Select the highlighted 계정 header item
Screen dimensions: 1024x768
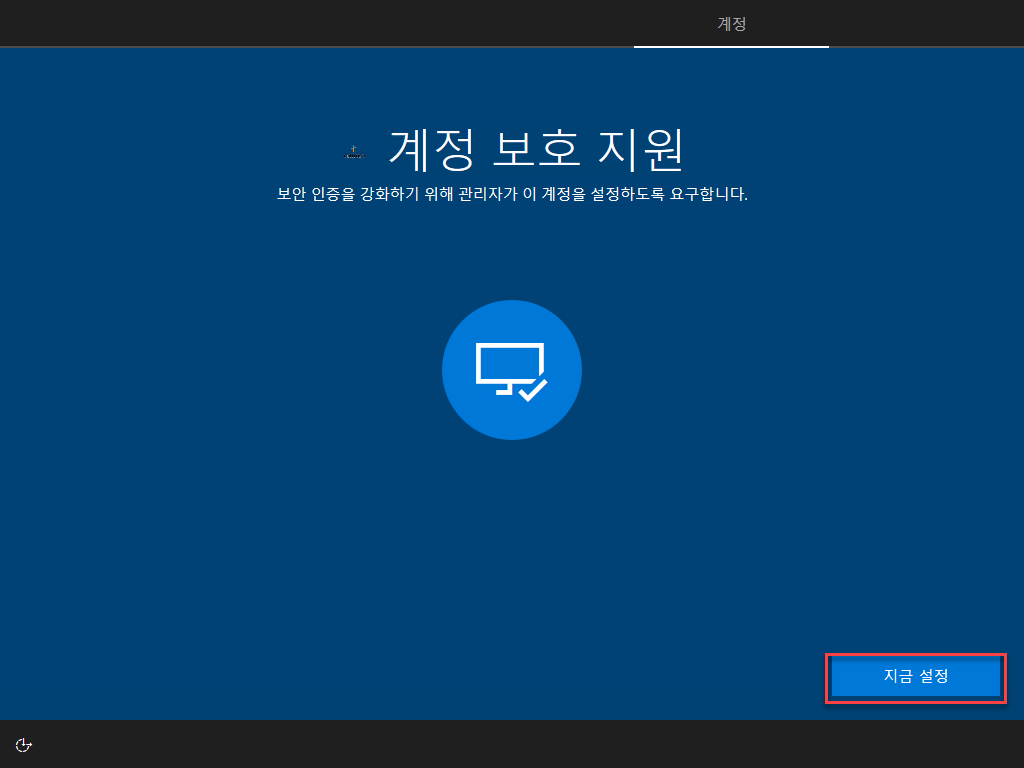(x=731, y=25)
